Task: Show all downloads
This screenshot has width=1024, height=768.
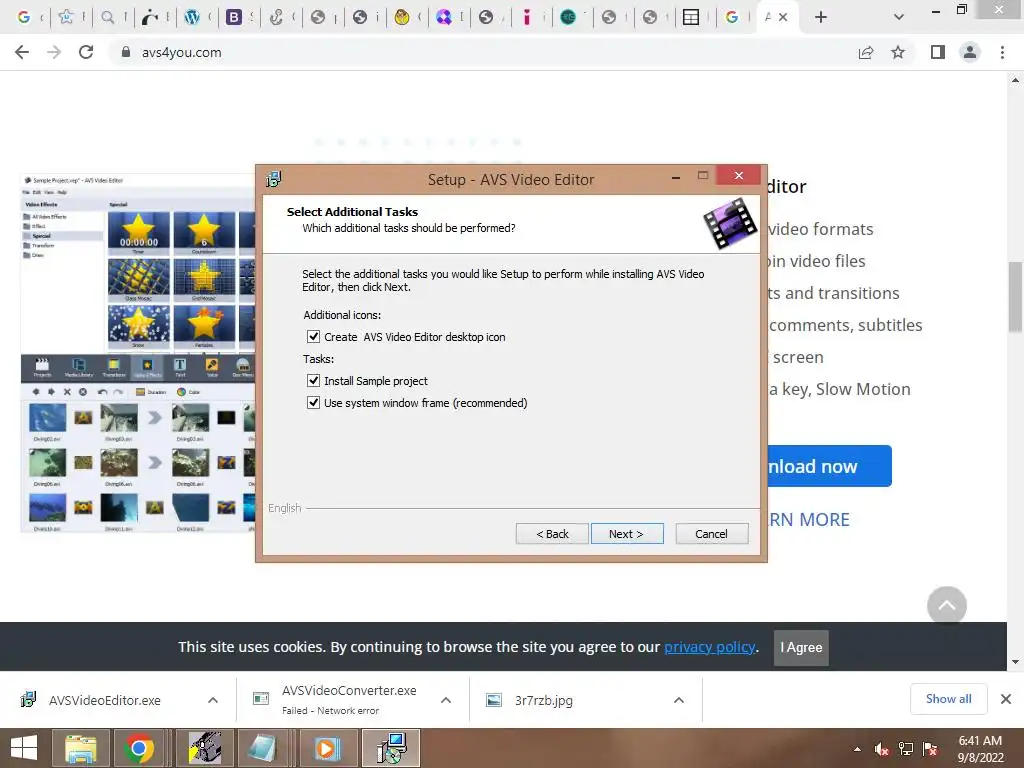Action: click(948, 699)
